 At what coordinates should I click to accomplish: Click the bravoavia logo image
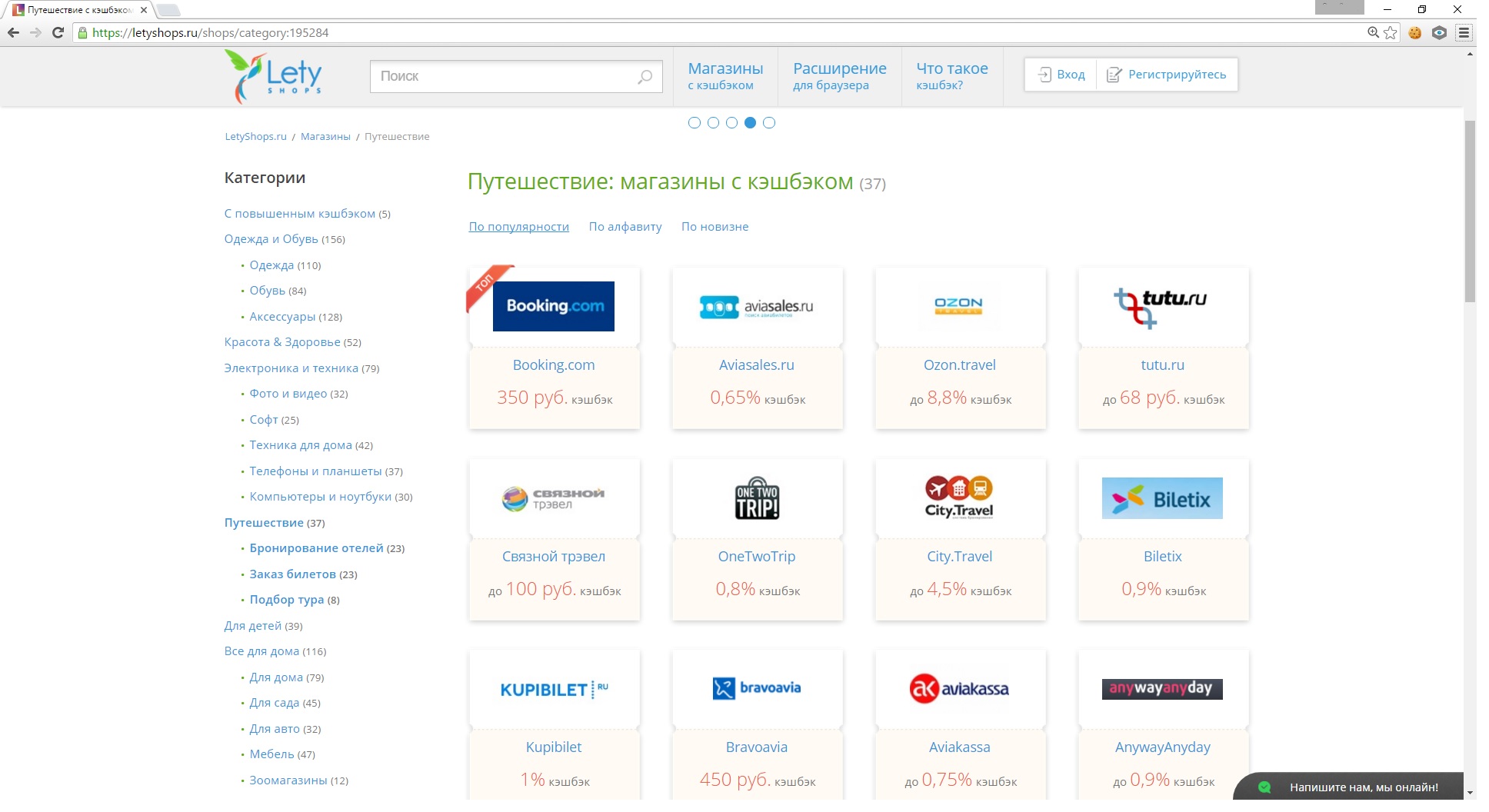(x=757, y=688)
